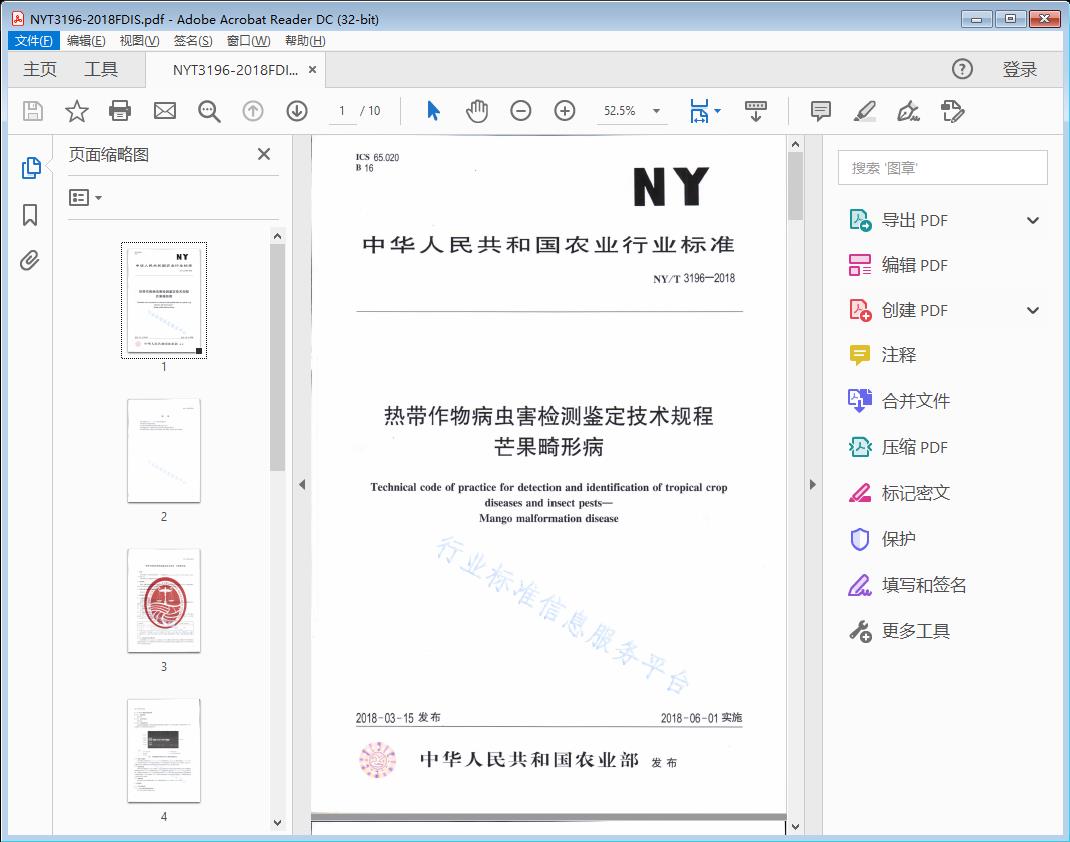This screenshot has width=1070, height=842.
Task: Select the Hand tool for panning
Action: tap(477, 111)
